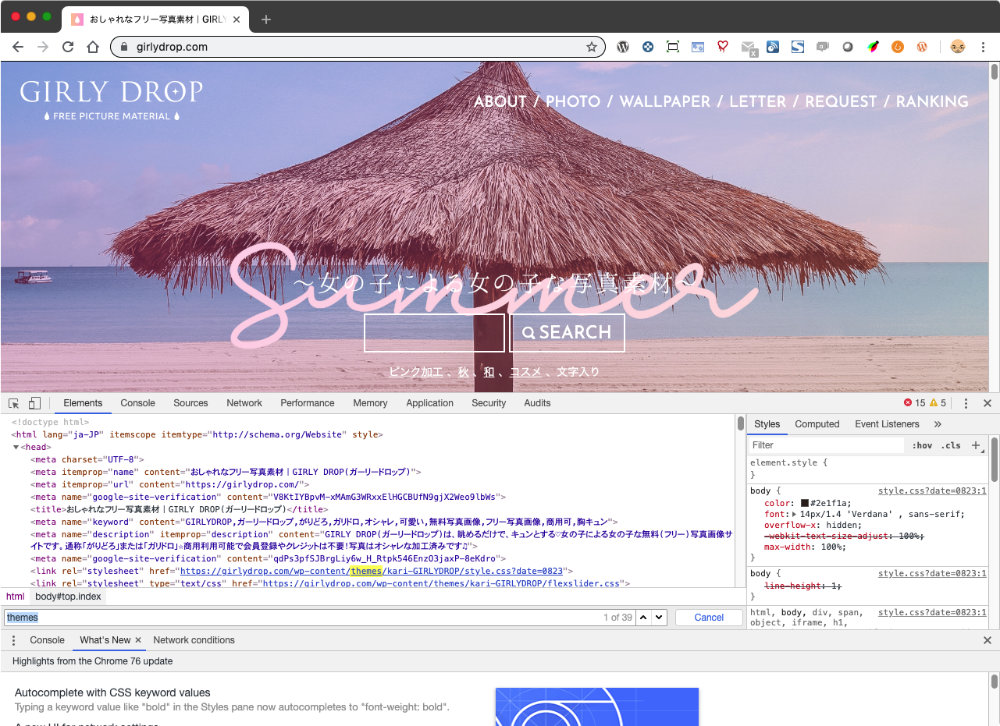
Task: Switch to the Console tab in DevTools
Action: click(138, 403)
